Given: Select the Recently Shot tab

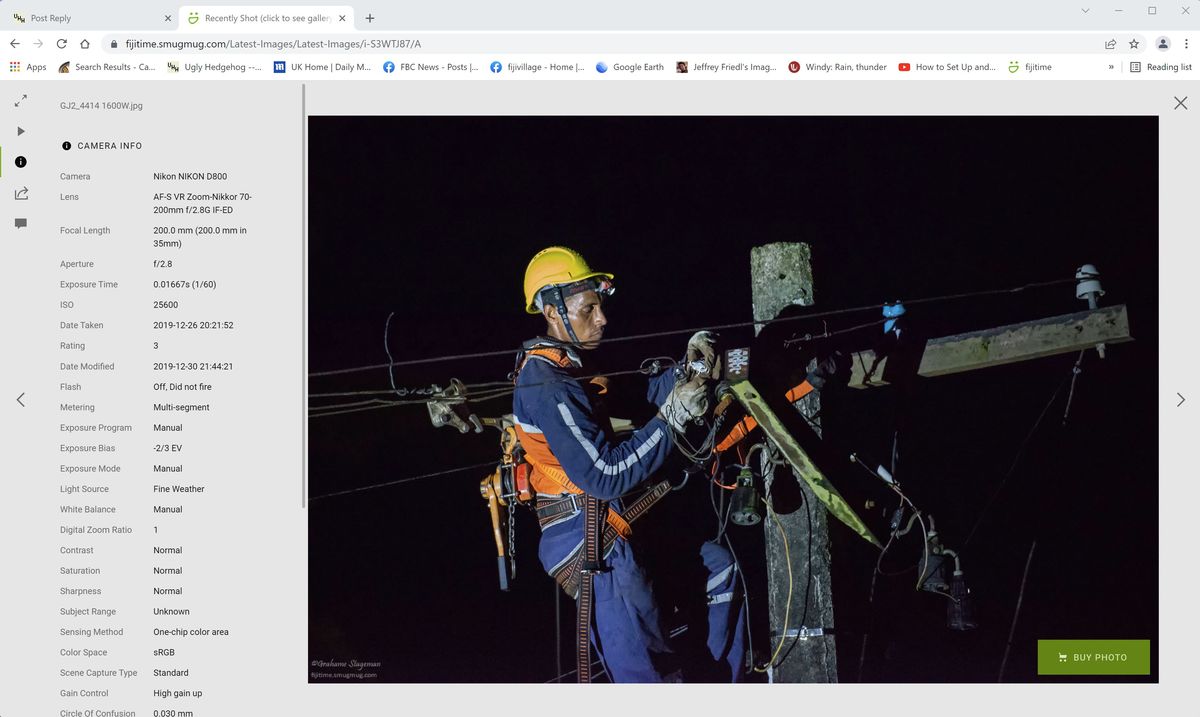Looking at the screenshot, I should tap(268, 18).
